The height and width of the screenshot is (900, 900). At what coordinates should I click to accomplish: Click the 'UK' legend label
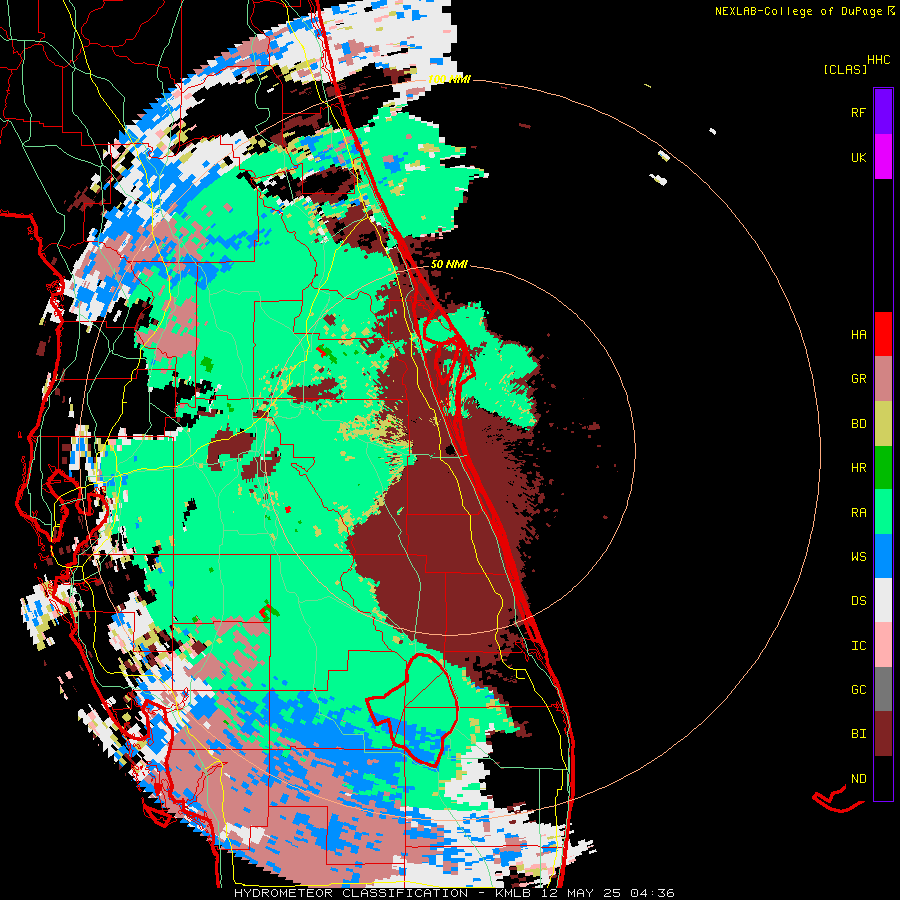[858, 157]
